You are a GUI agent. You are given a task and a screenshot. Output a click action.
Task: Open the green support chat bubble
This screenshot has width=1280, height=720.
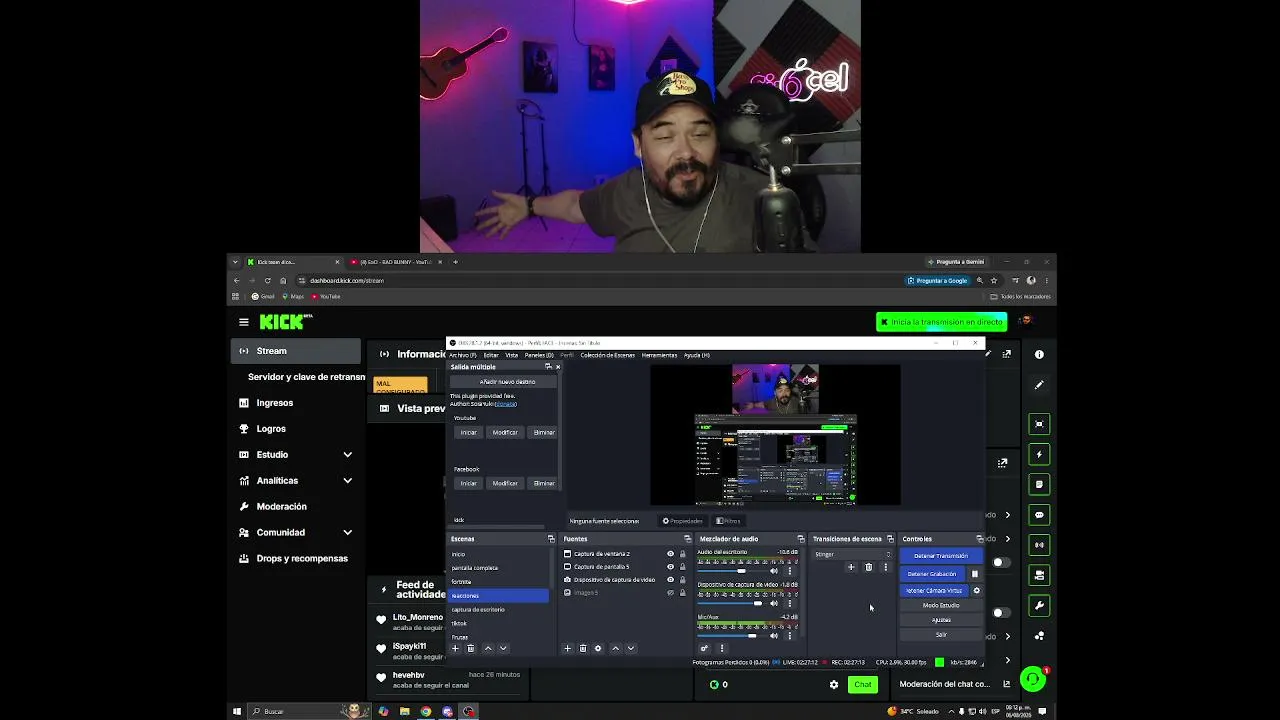coord(1033,680)
